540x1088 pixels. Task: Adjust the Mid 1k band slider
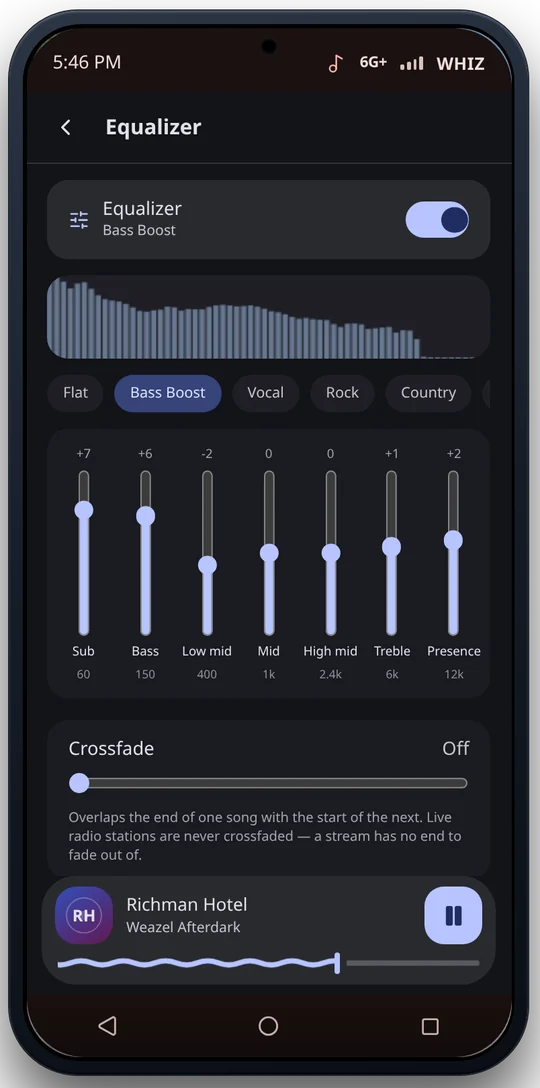pyautogui.click(x=269, y=553)
